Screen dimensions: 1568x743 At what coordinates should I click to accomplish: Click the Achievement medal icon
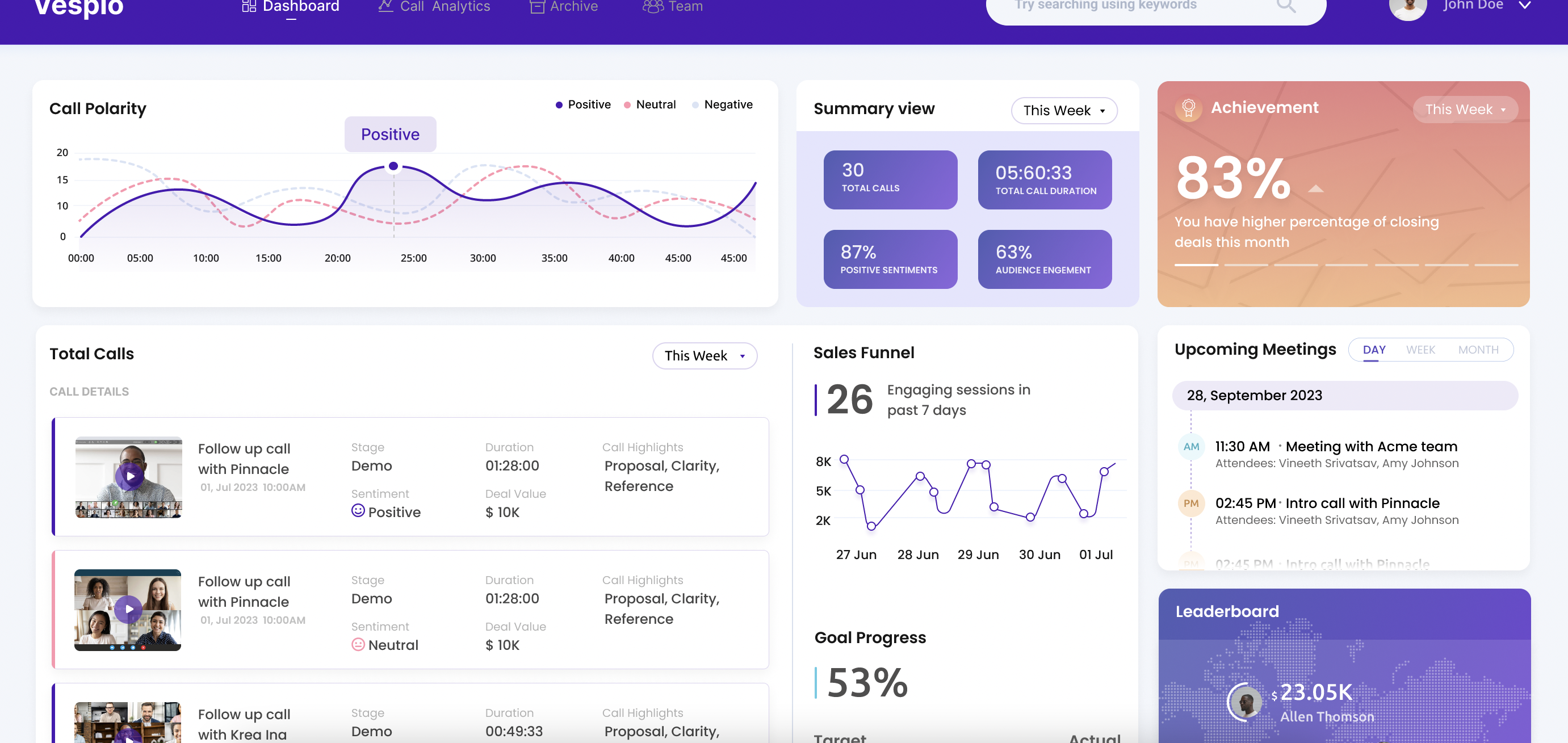pos(1188,108)
